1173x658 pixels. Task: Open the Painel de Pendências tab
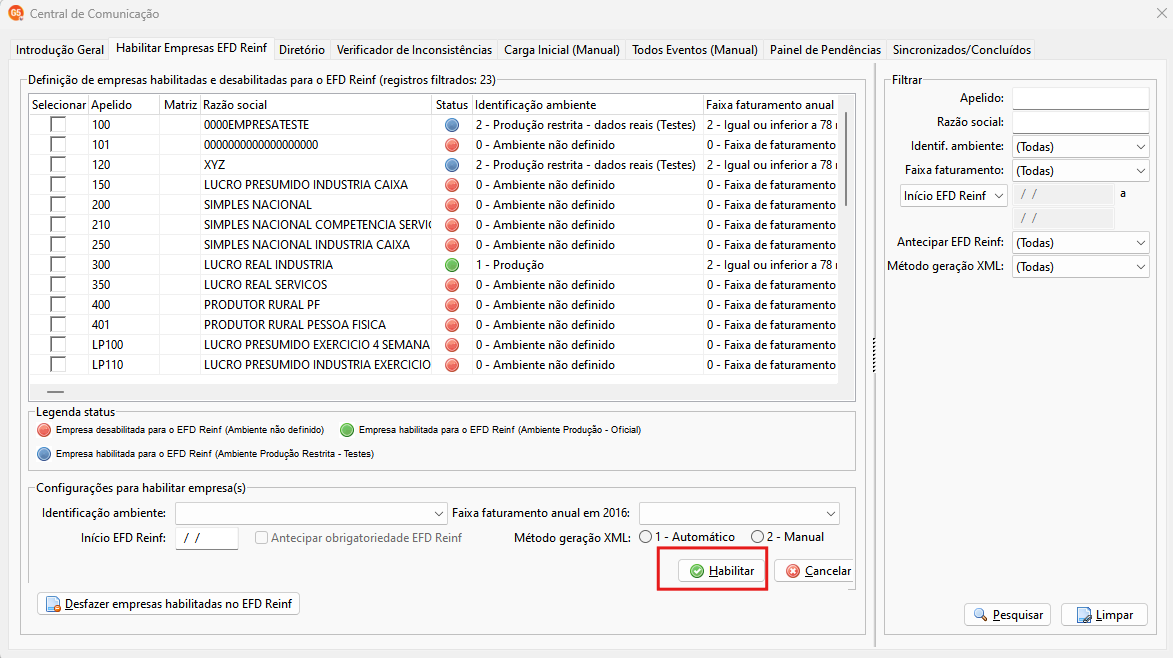[x=825, y=50]
